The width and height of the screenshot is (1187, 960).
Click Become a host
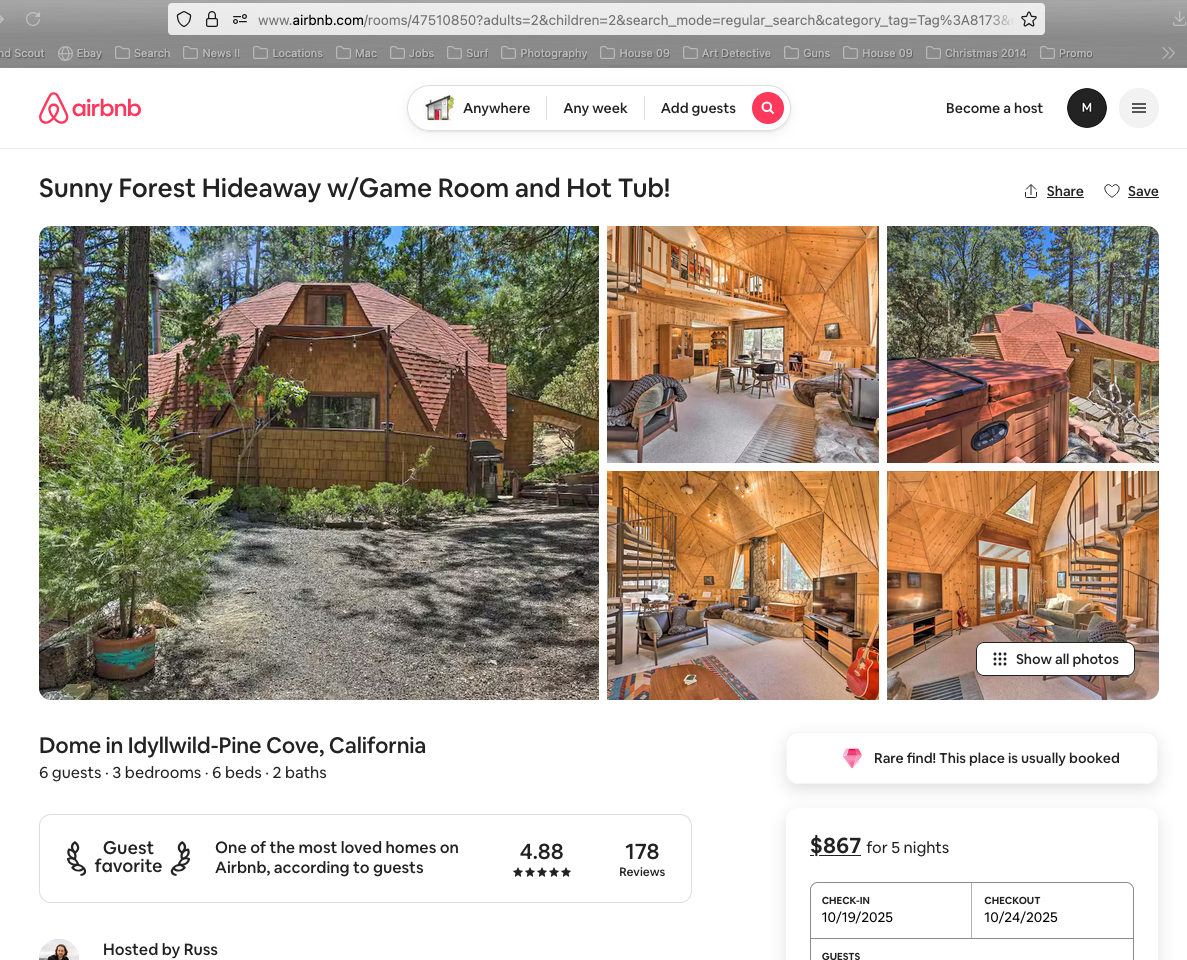[x=994, y=108]
